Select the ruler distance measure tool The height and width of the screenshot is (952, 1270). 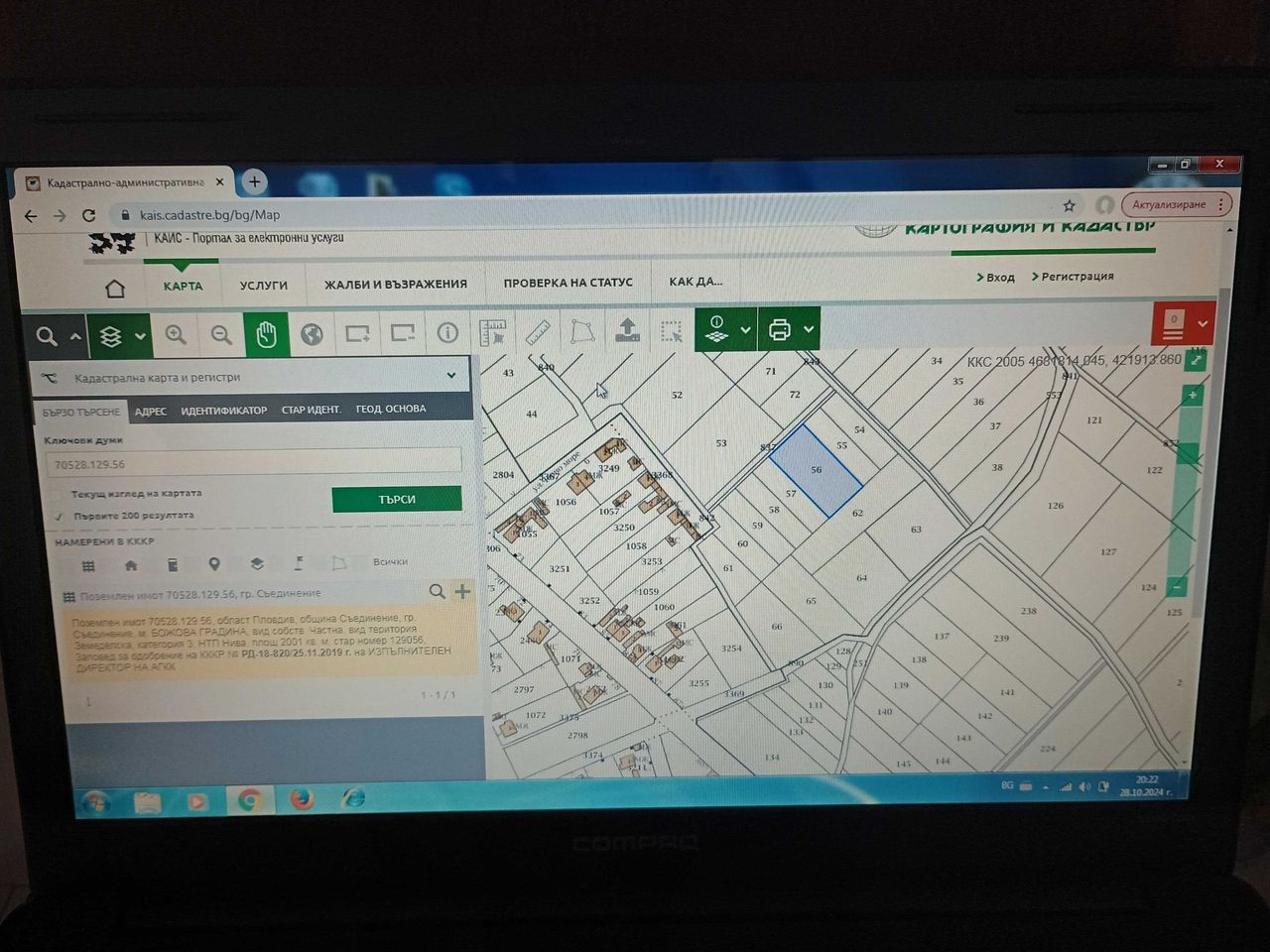(537, 332)
